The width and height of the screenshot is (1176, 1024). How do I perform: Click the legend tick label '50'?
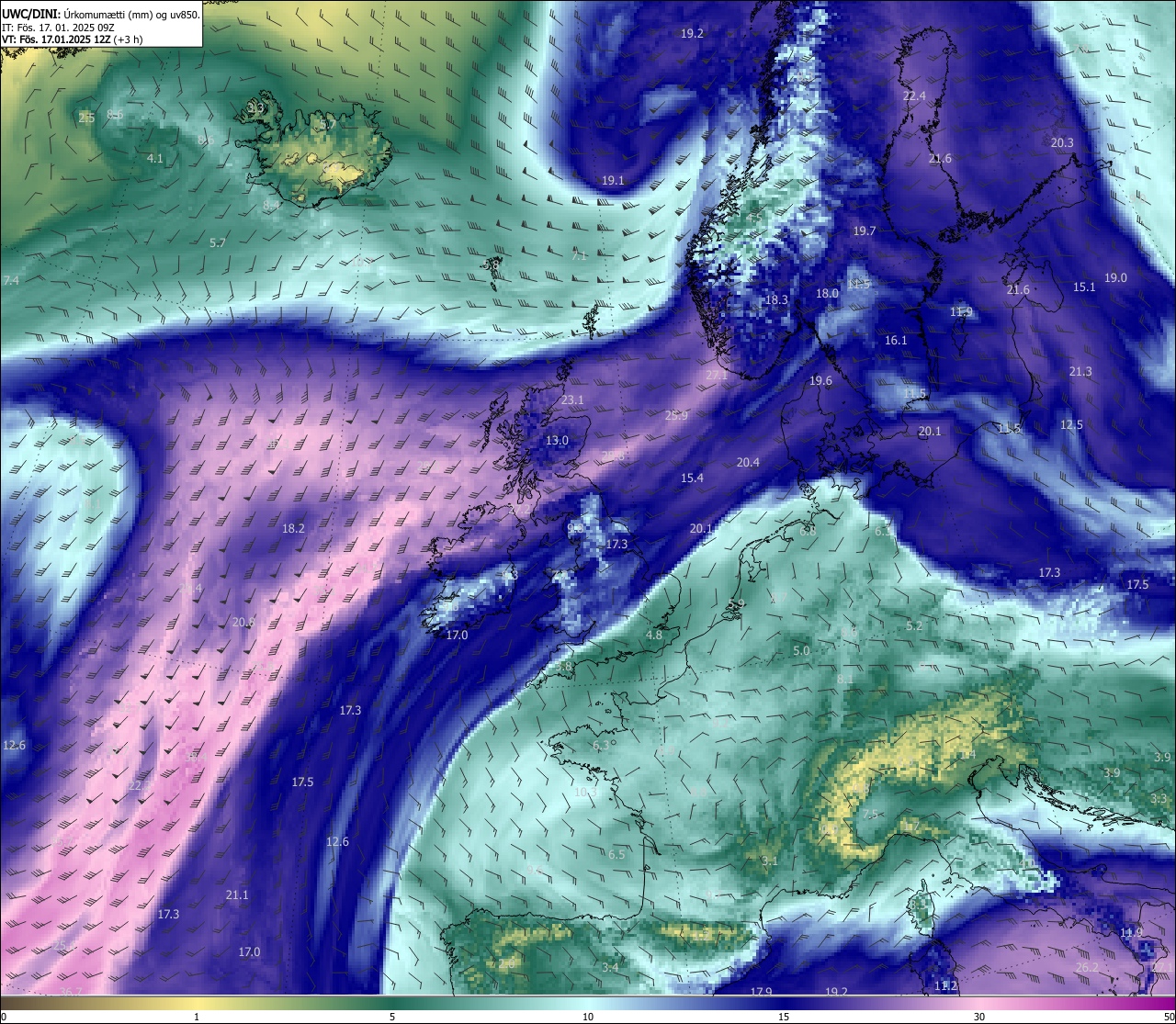pos(1168,1017)
